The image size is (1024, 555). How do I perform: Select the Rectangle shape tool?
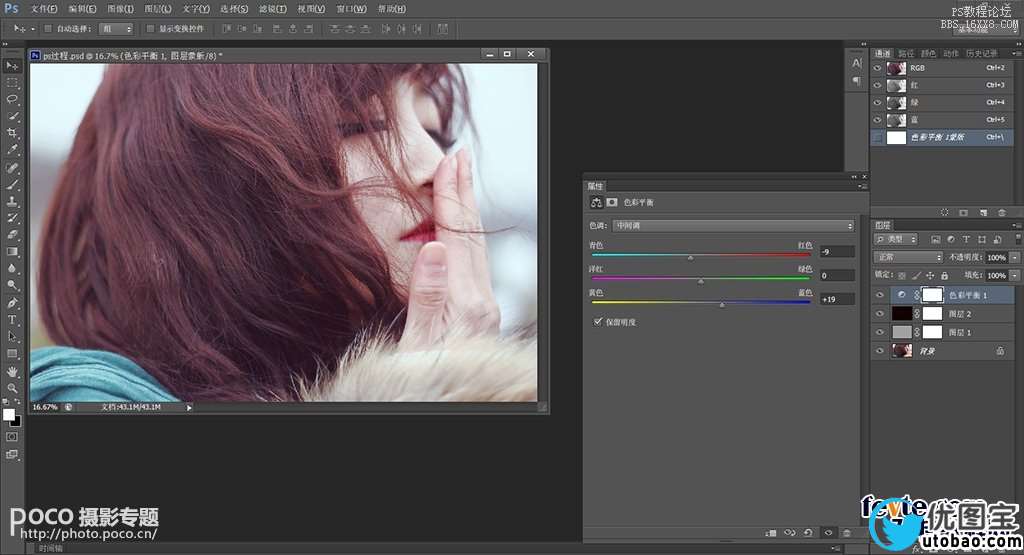point(12,353)
